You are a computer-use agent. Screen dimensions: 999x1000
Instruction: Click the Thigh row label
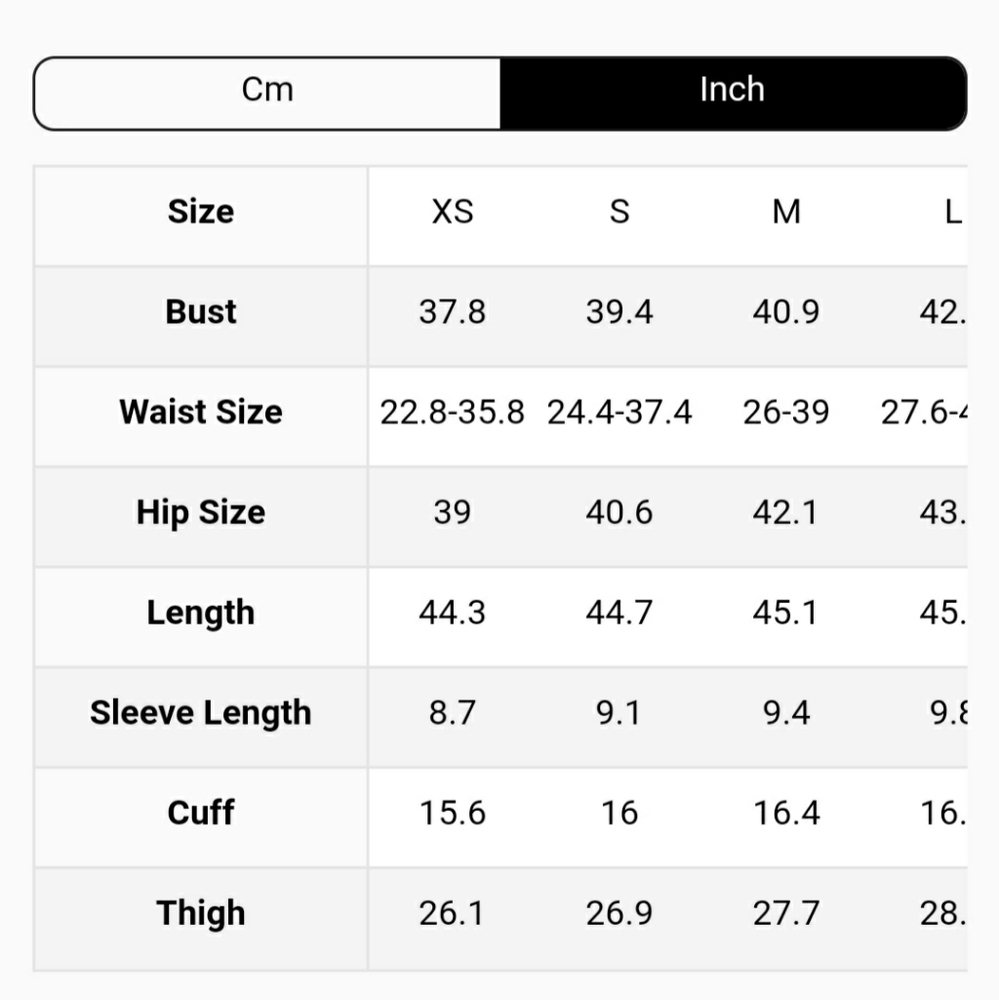pos(201,913)
